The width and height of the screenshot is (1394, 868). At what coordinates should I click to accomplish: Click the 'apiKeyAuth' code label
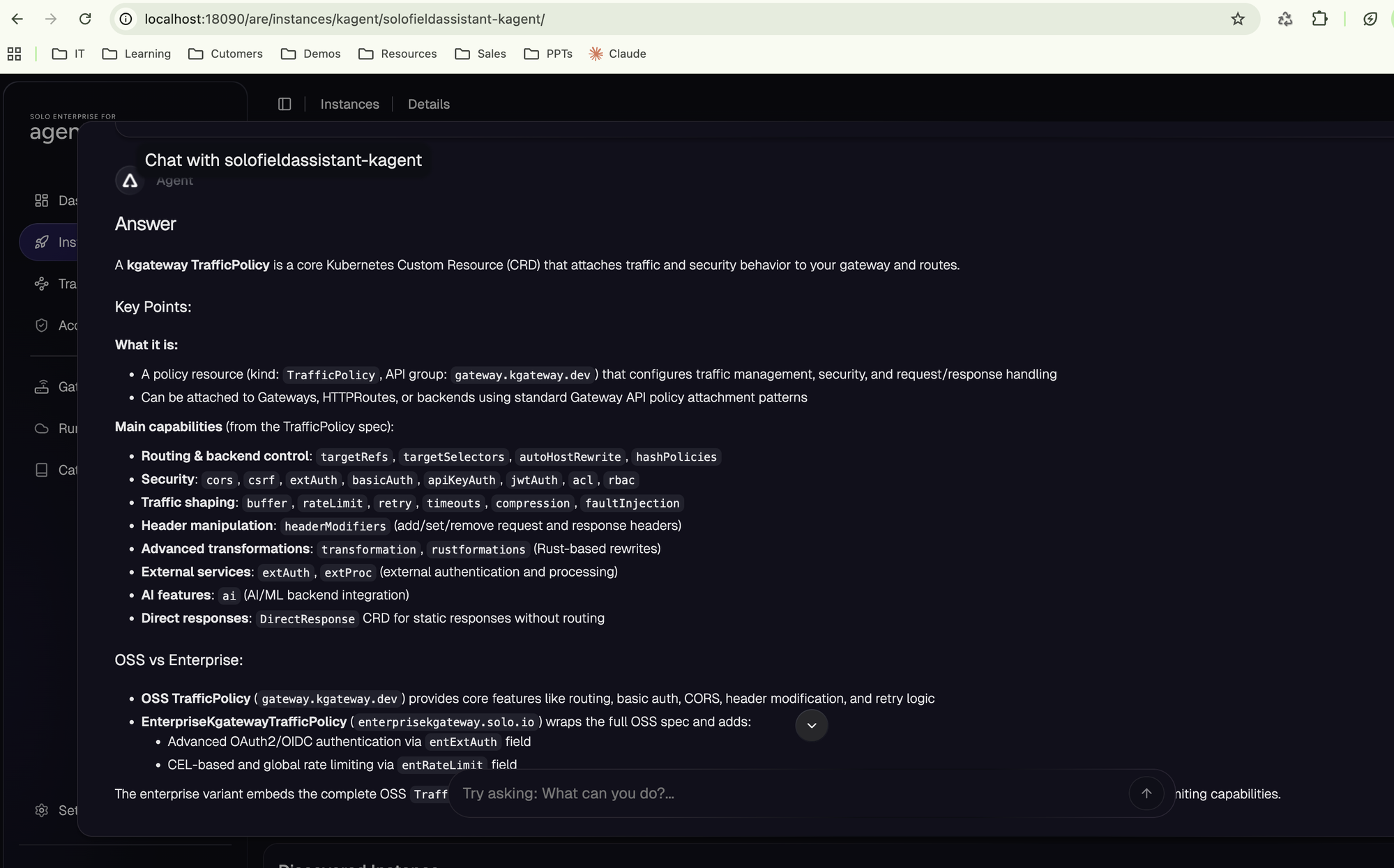461,480
